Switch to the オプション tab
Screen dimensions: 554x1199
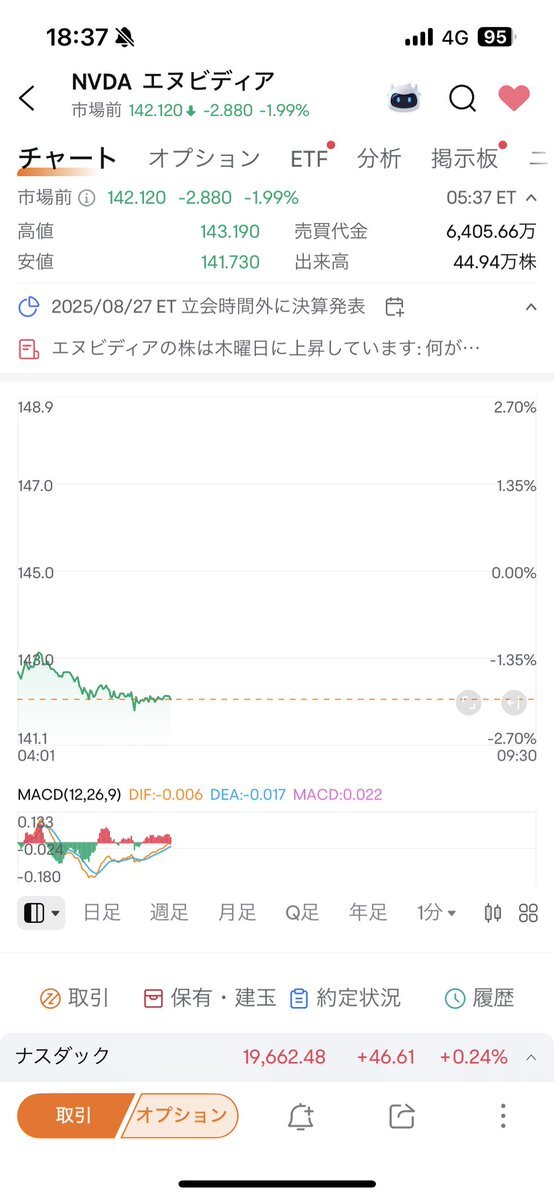tap(204, 158)
